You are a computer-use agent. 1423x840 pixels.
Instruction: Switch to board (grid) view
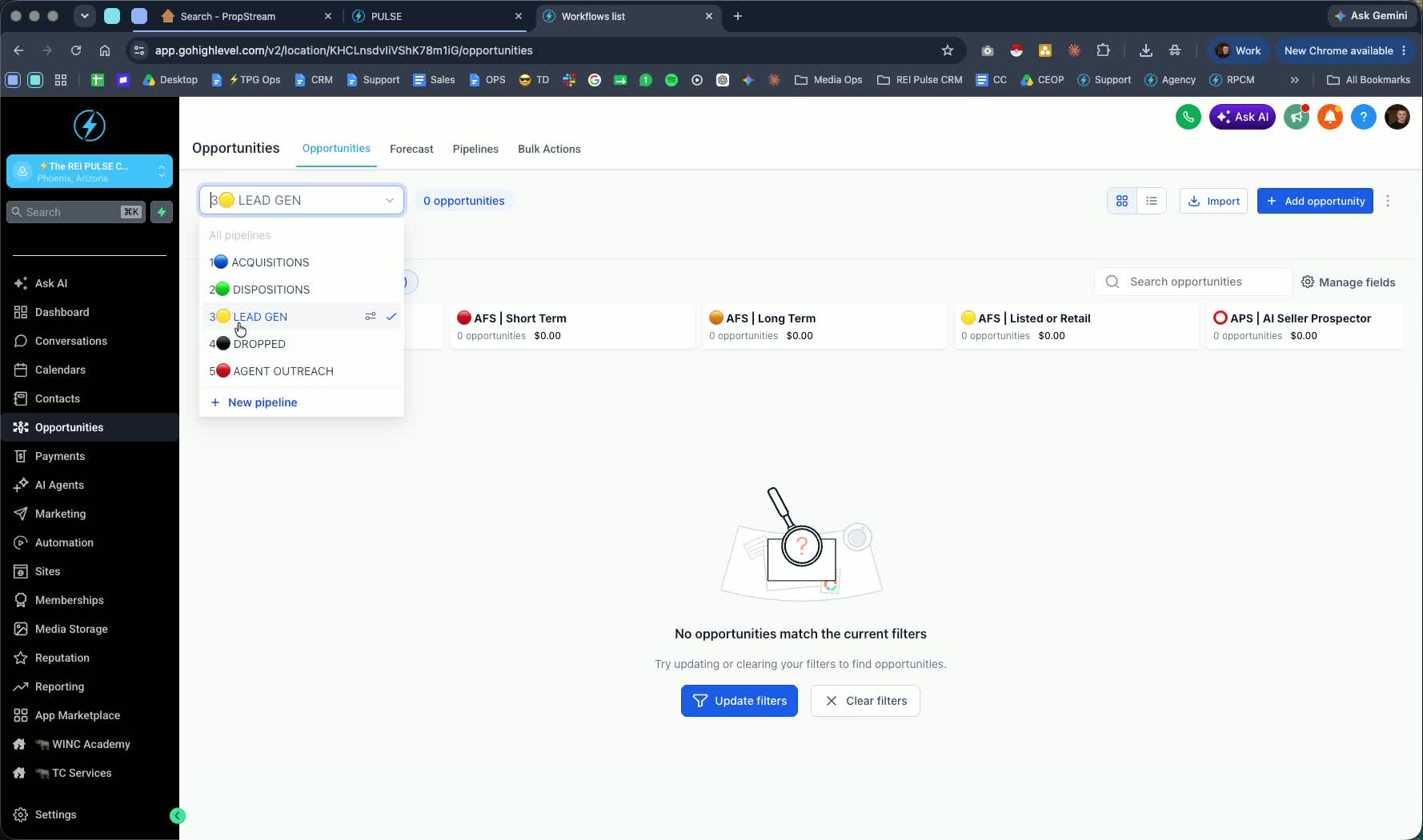coord(1122,201)
